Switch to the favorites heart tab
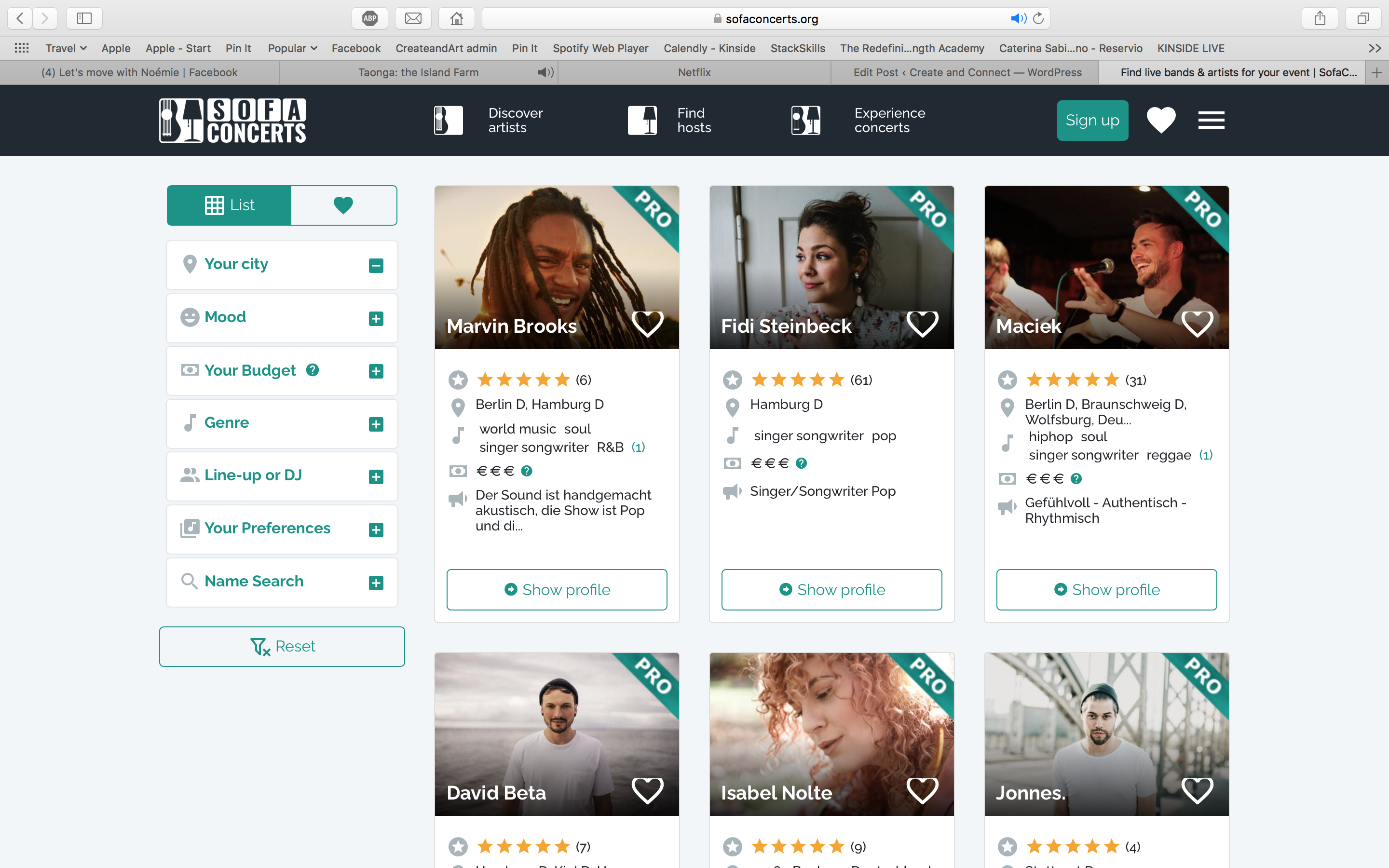Viewport: 1389px width, 868px height. click(343, 205)
